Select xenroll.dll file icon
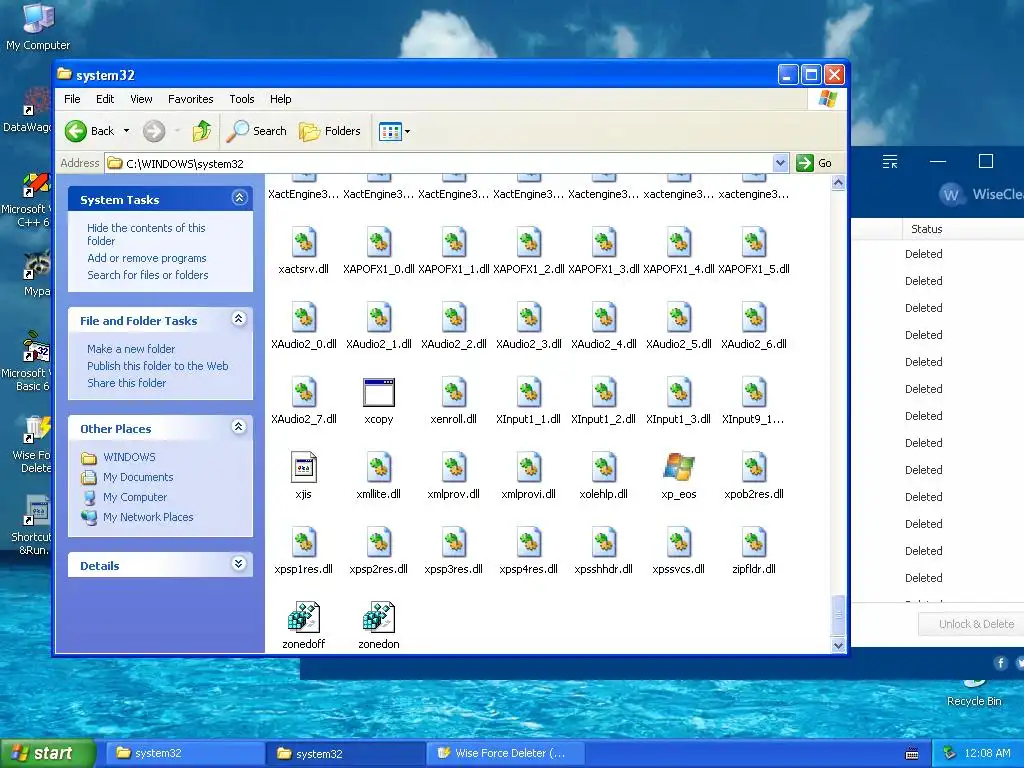This screenshot has height=768, width=1024. pyautogui.click(x=454, y=392)
